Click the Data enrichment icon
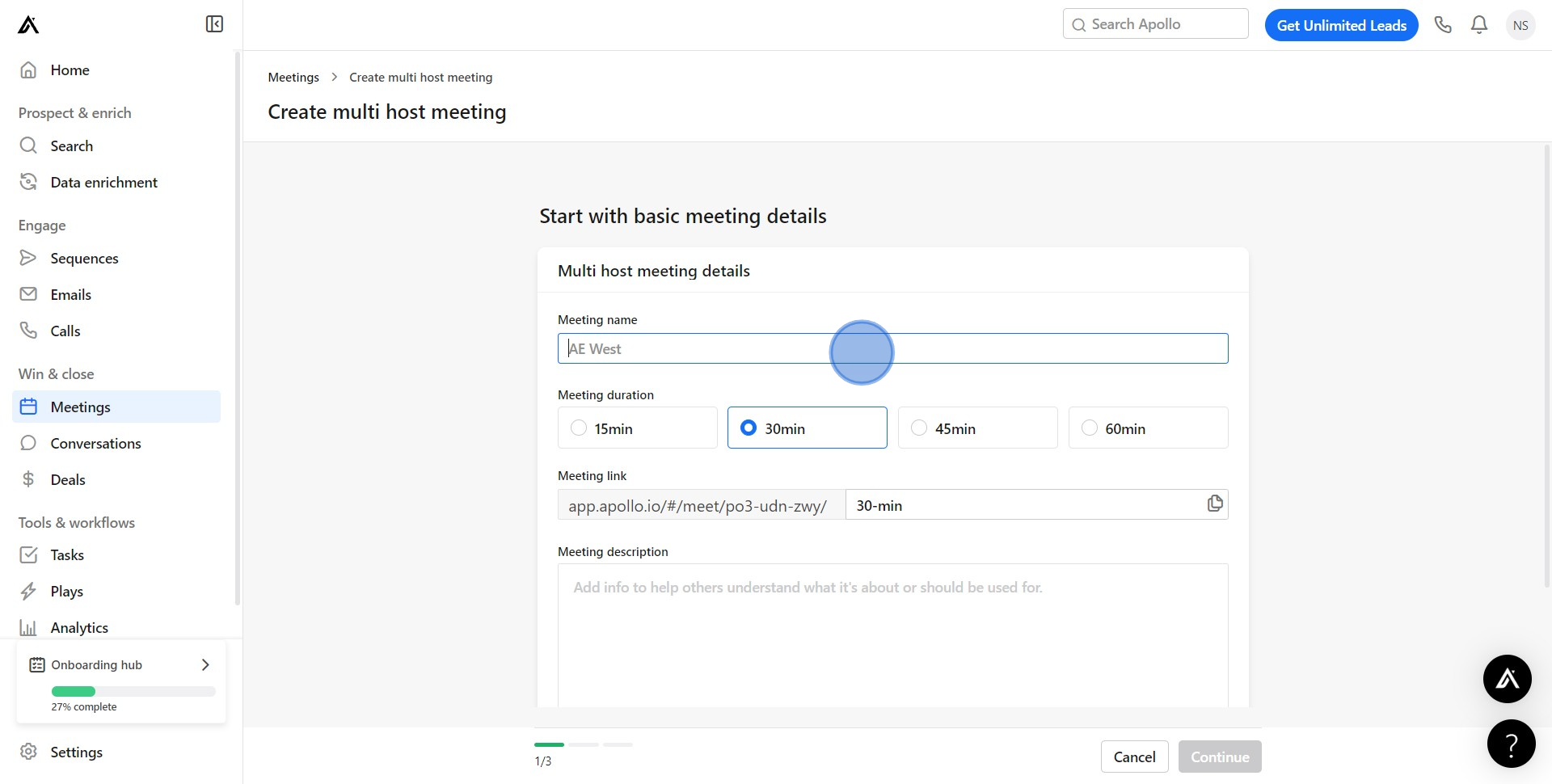This screenshot has height=784, width=1552. 28,182
